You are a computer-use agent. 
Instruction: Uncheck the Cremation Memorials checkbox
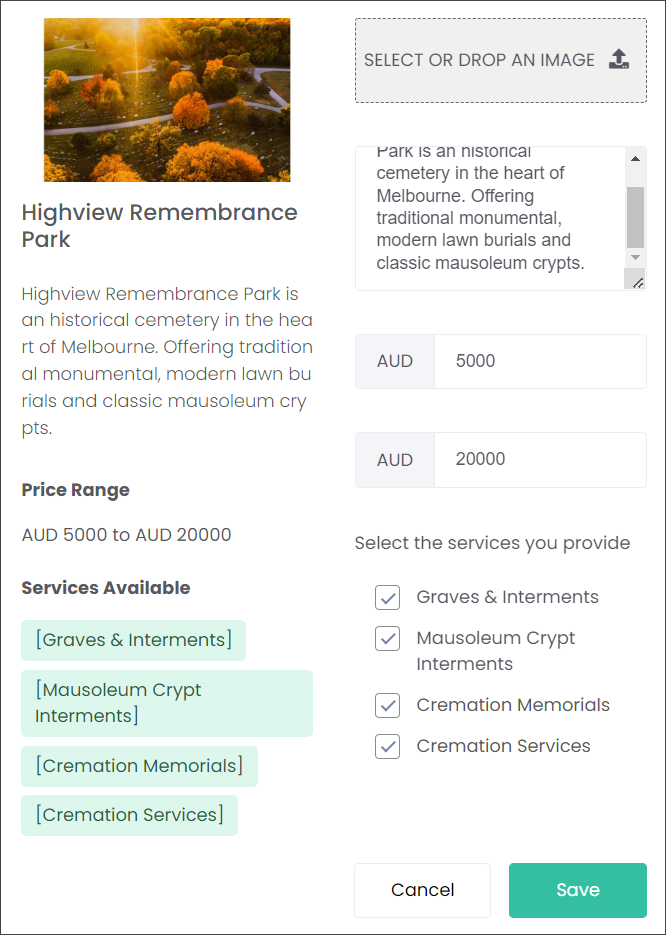tap(388, 705)
